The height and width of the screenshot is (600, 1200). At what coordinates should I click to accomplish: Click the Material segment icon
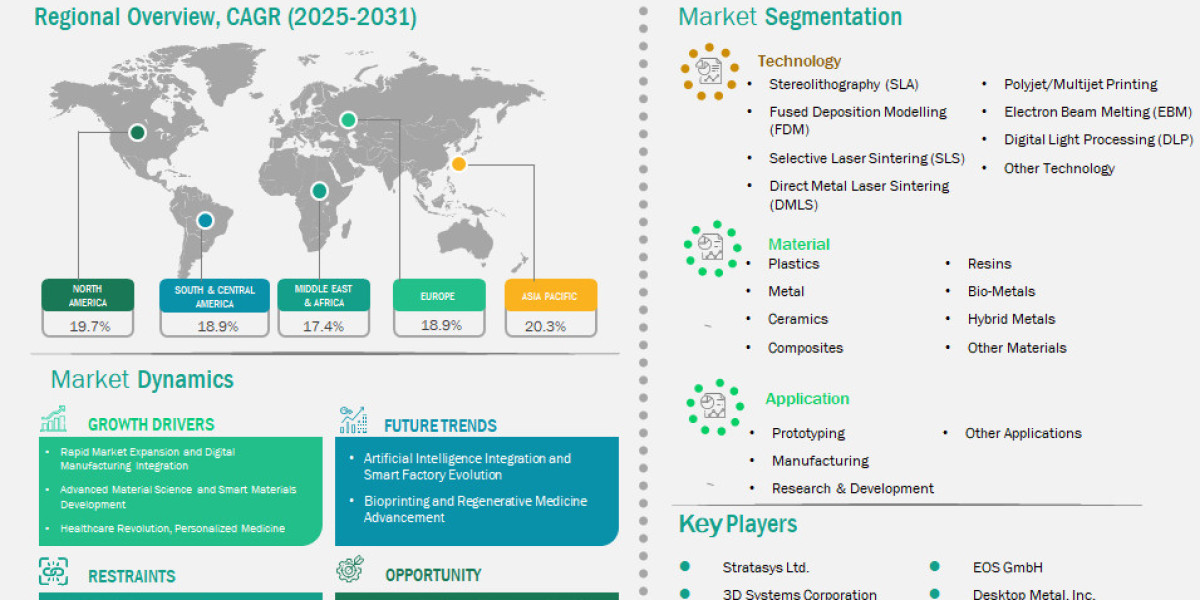tap(712, 248)
